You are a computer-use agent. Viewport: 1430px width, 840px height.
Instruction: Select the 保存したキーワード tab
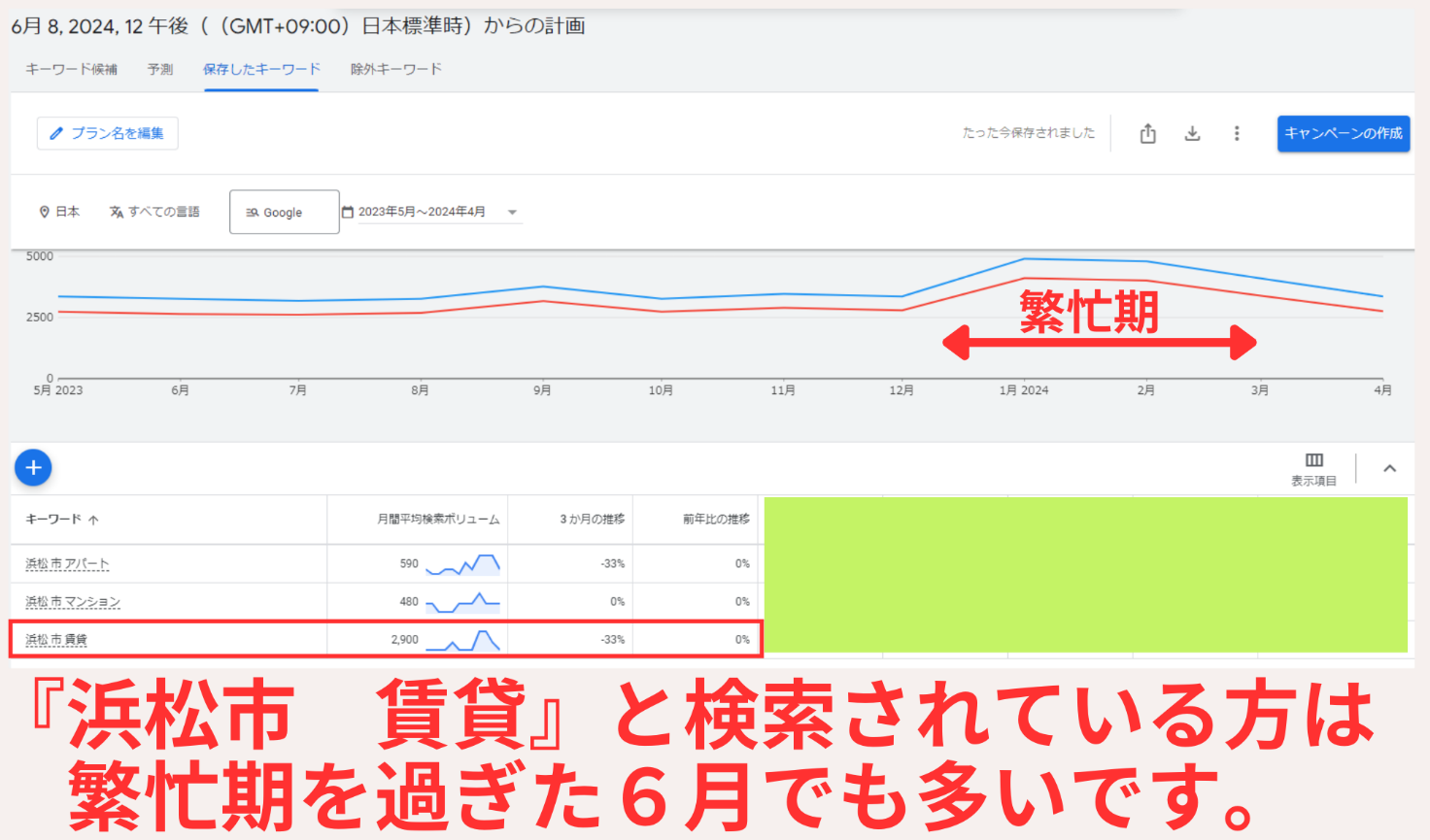261,69
